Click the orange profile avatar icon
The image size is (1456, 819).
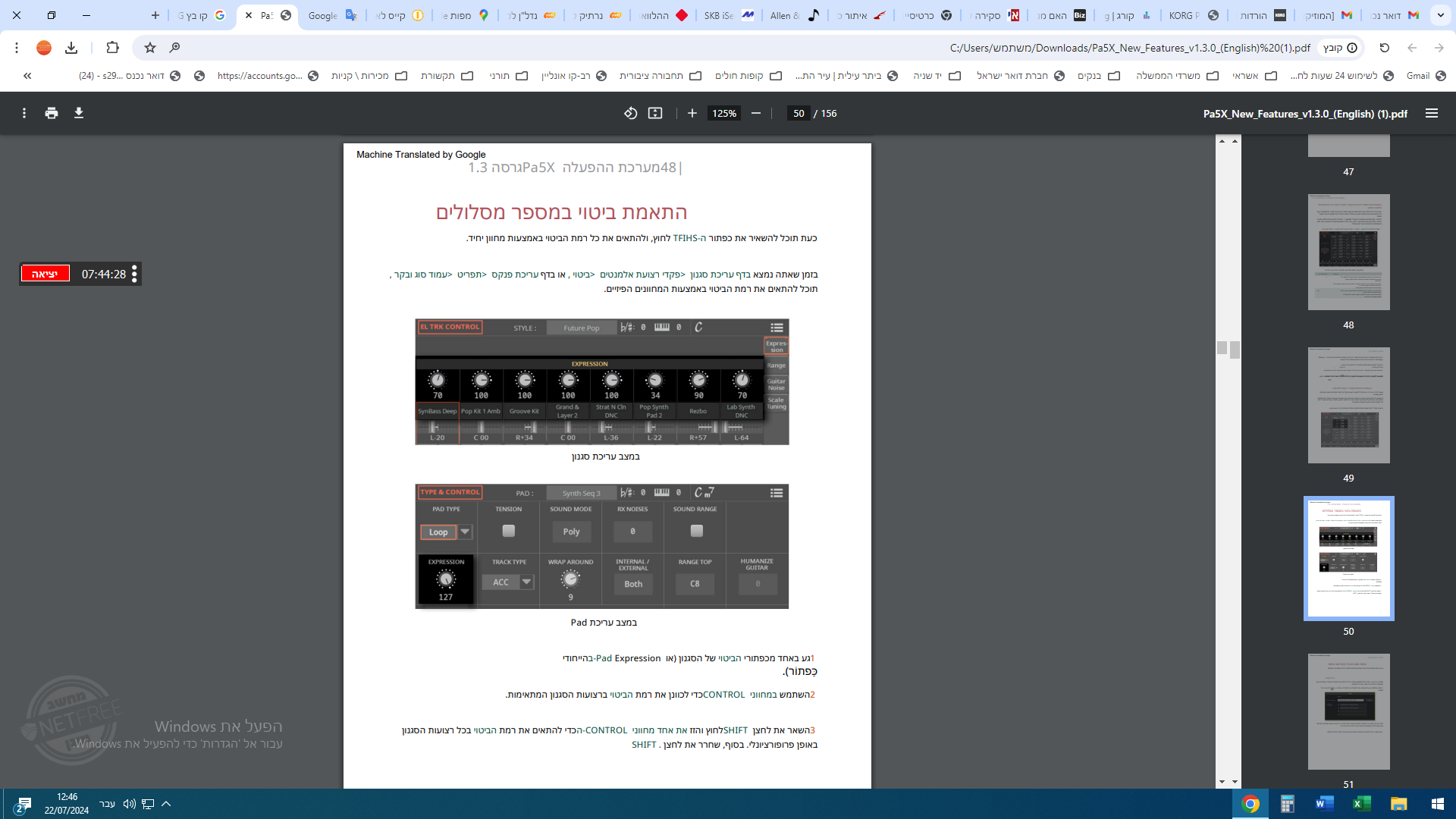(x=44, y=48)
